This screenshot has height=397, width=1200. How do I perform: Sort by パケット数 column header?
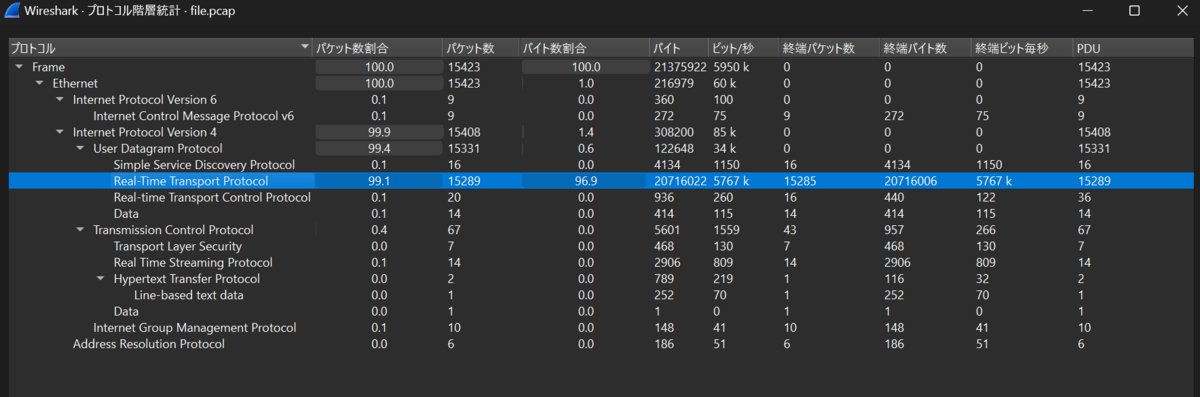pos(481,48)
